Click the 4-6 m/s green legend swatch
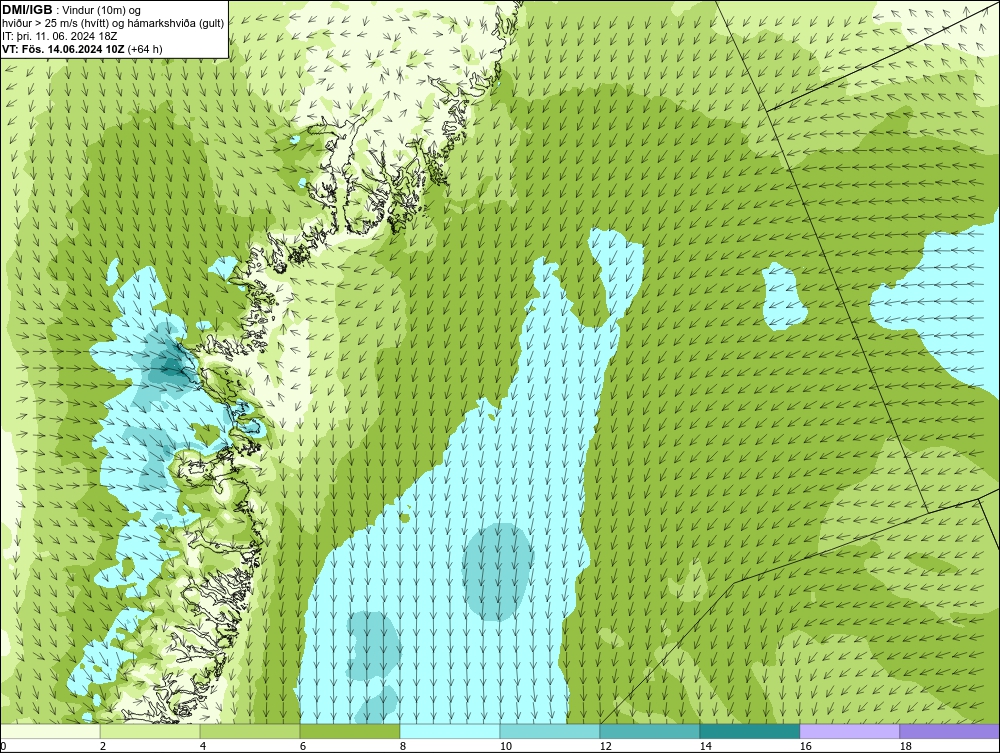 (250, 731)
